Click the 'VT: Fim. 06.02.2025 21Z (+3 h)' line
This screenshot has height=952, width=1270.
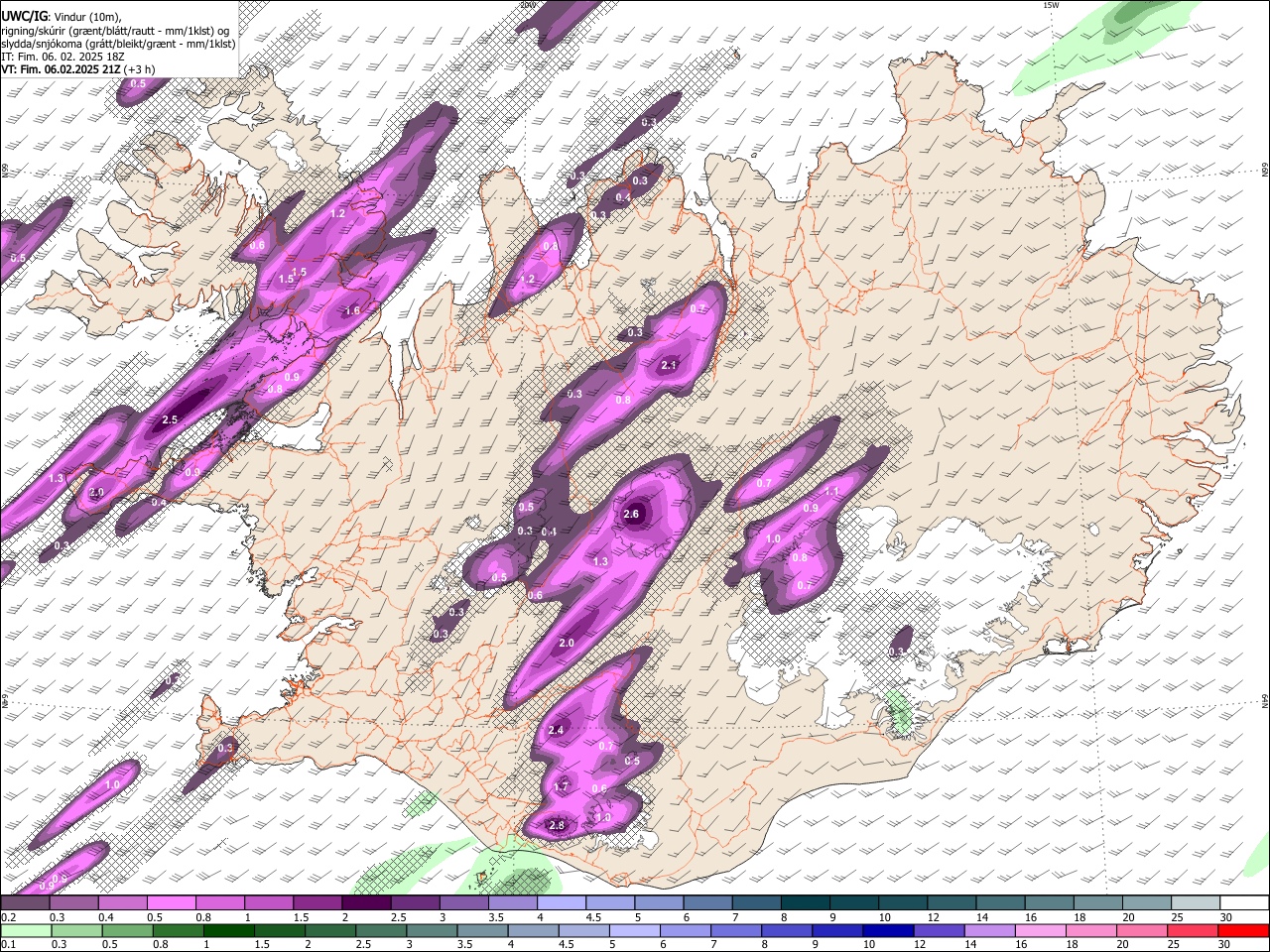click(x=77, y=69)
